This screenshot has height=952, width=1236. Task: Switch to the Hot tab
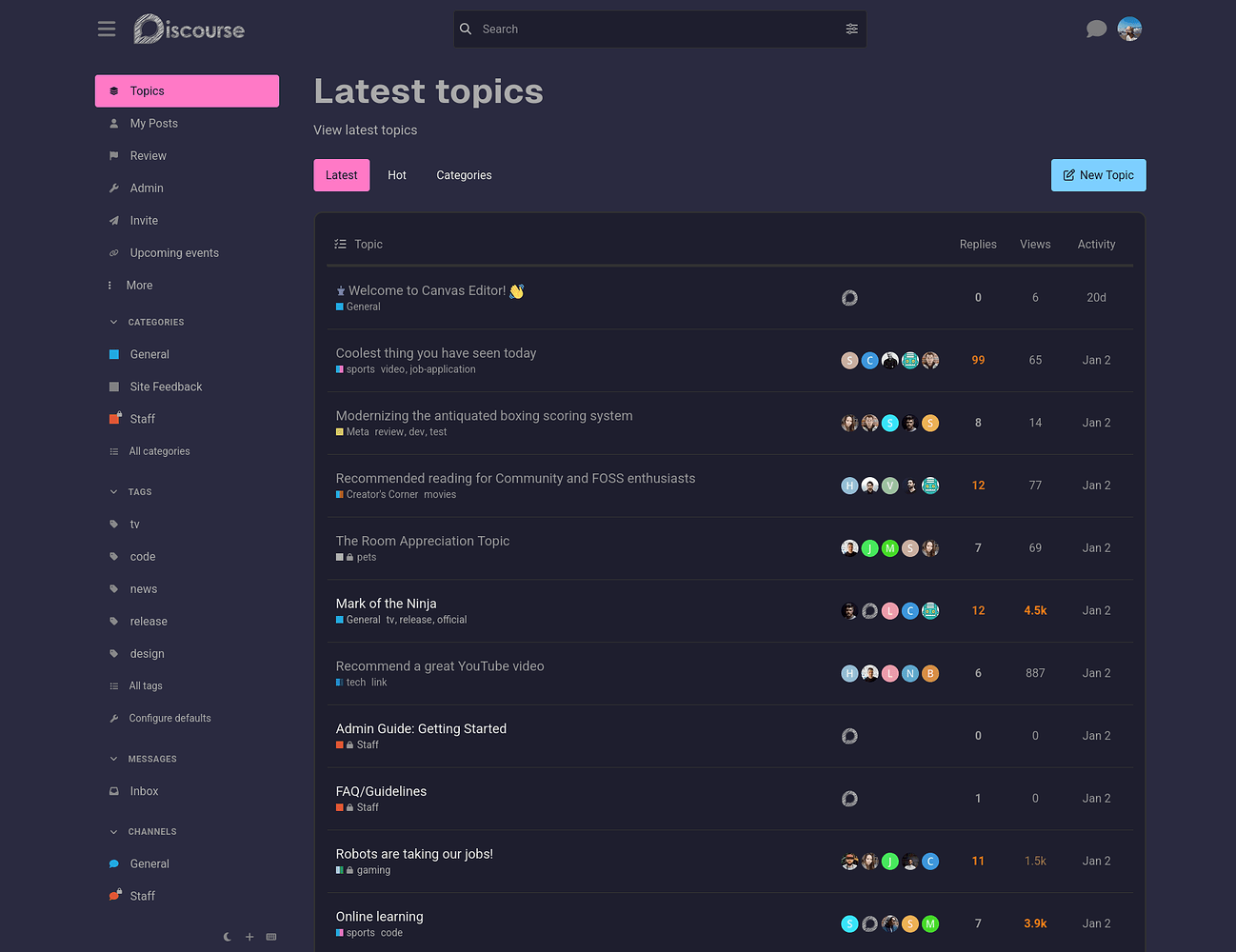[397, 175]
